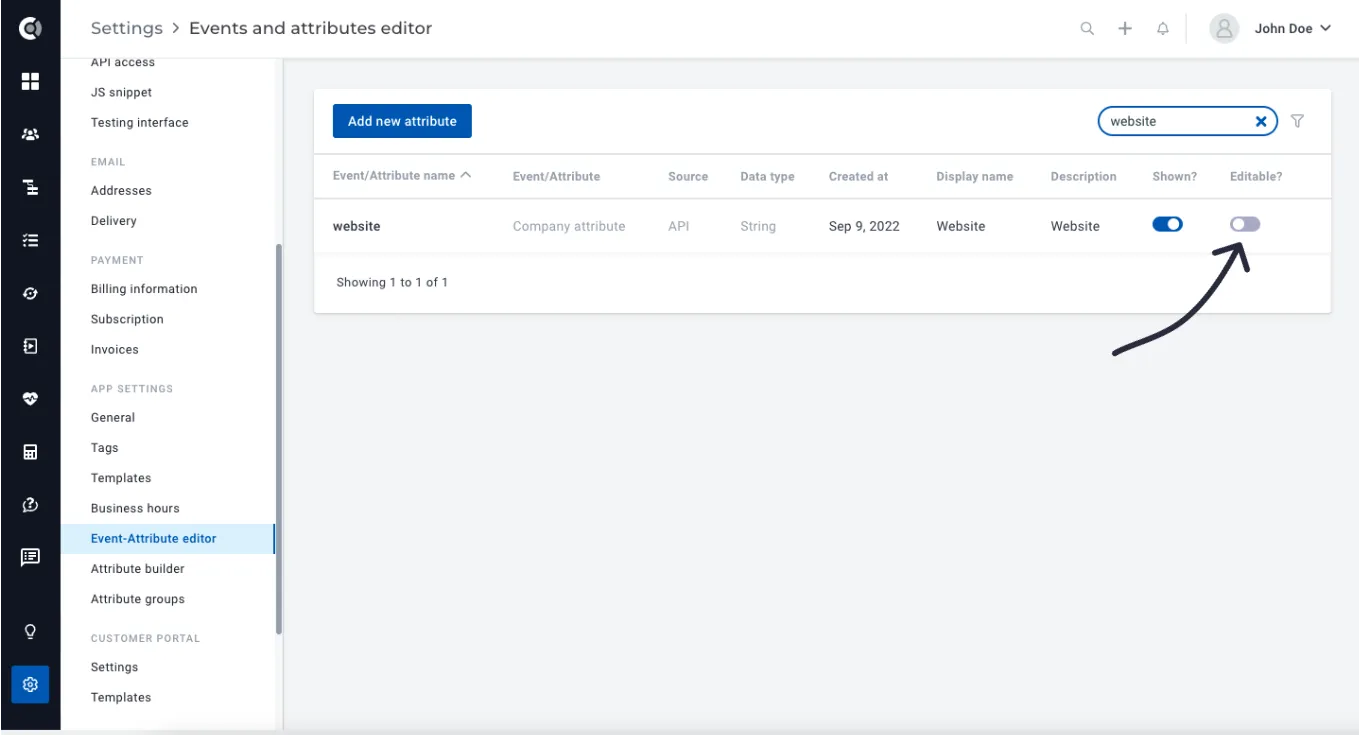The width and height of the screenshot is (1359, 735).
Task: Open the notifications bell icon
Action: pyautogui.click(x=1163, y=29)
